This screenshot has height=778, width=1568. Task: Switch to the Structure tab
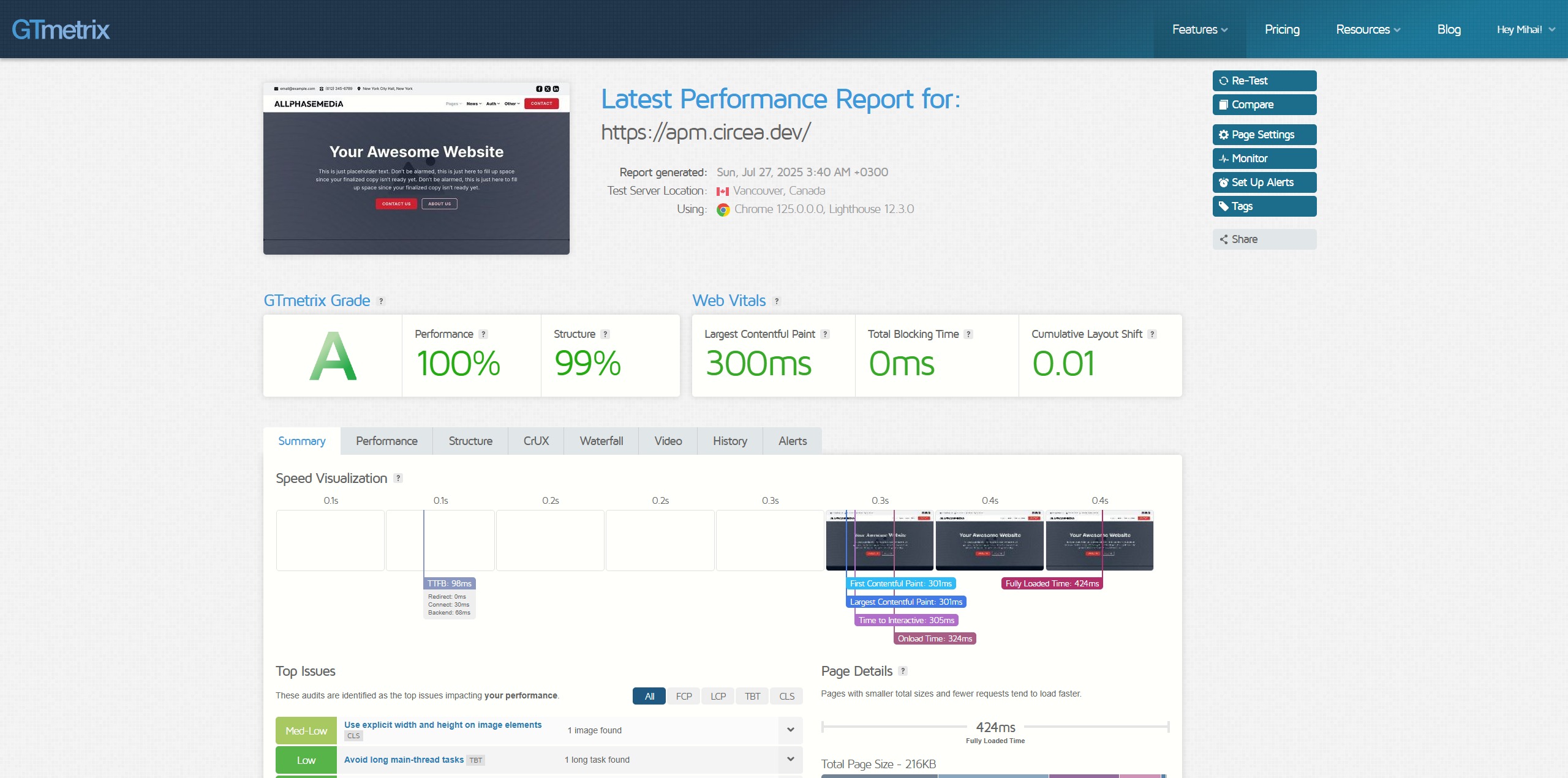(470, 441)
